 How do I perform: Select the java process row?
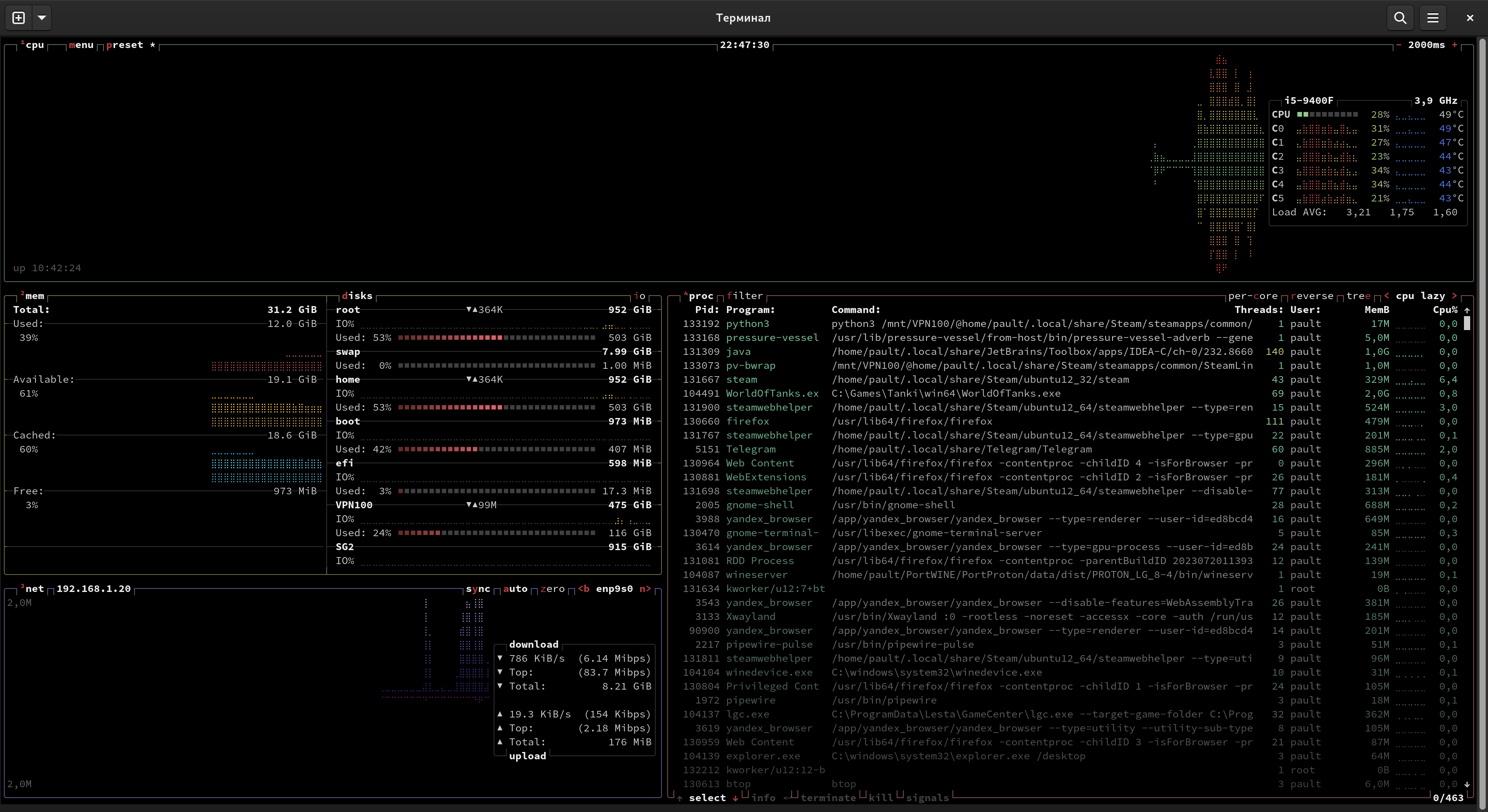pos(1070,352)
